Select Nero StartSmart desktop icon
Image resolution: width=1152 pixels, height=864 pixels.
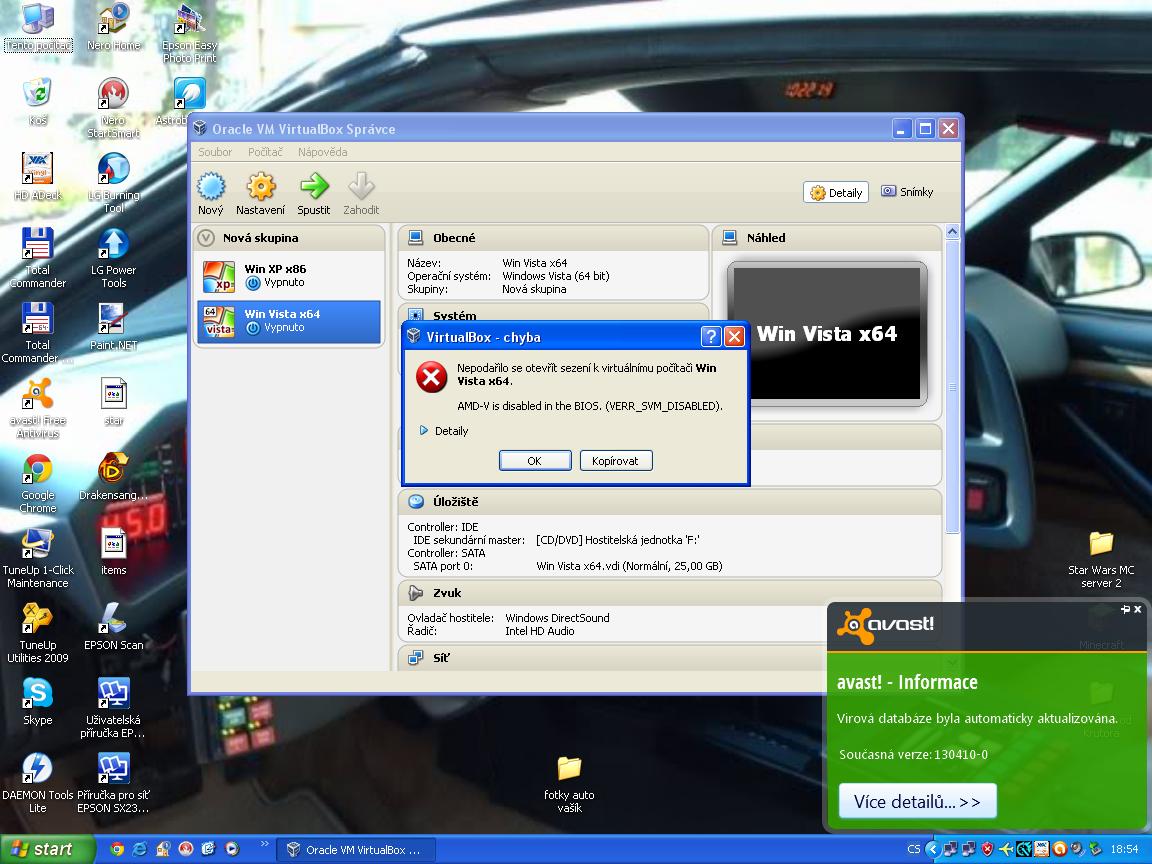tap(113, 108)
